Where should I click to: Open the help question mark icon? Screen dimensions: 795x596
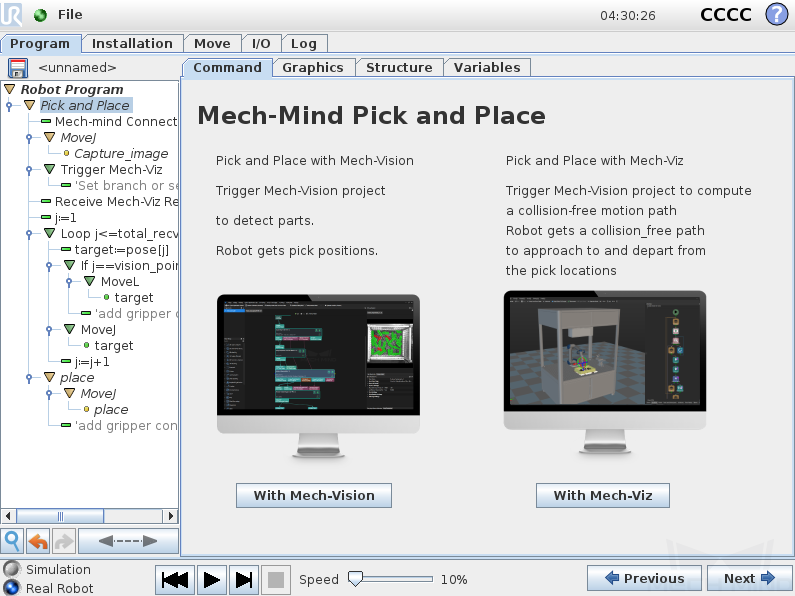click(x=776, y=14)
